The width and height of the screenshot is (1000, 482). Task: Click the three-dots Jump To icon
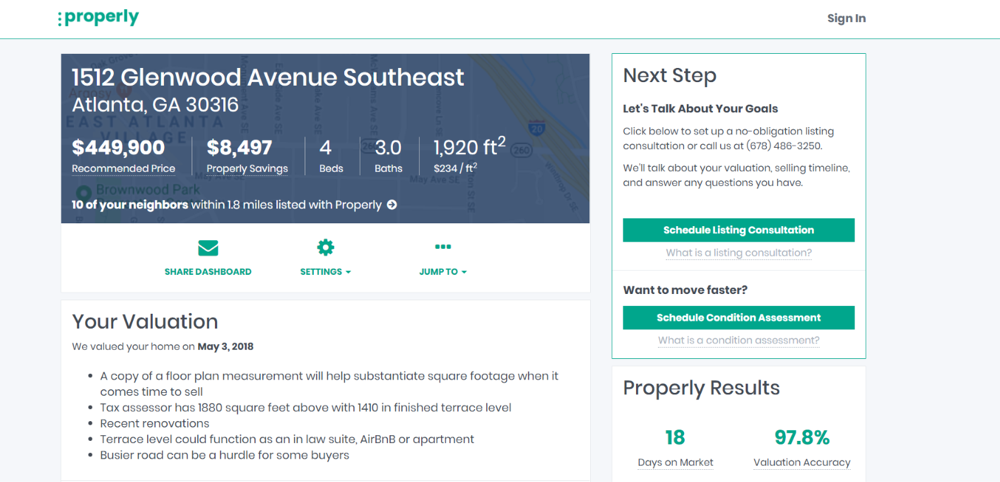443,247
